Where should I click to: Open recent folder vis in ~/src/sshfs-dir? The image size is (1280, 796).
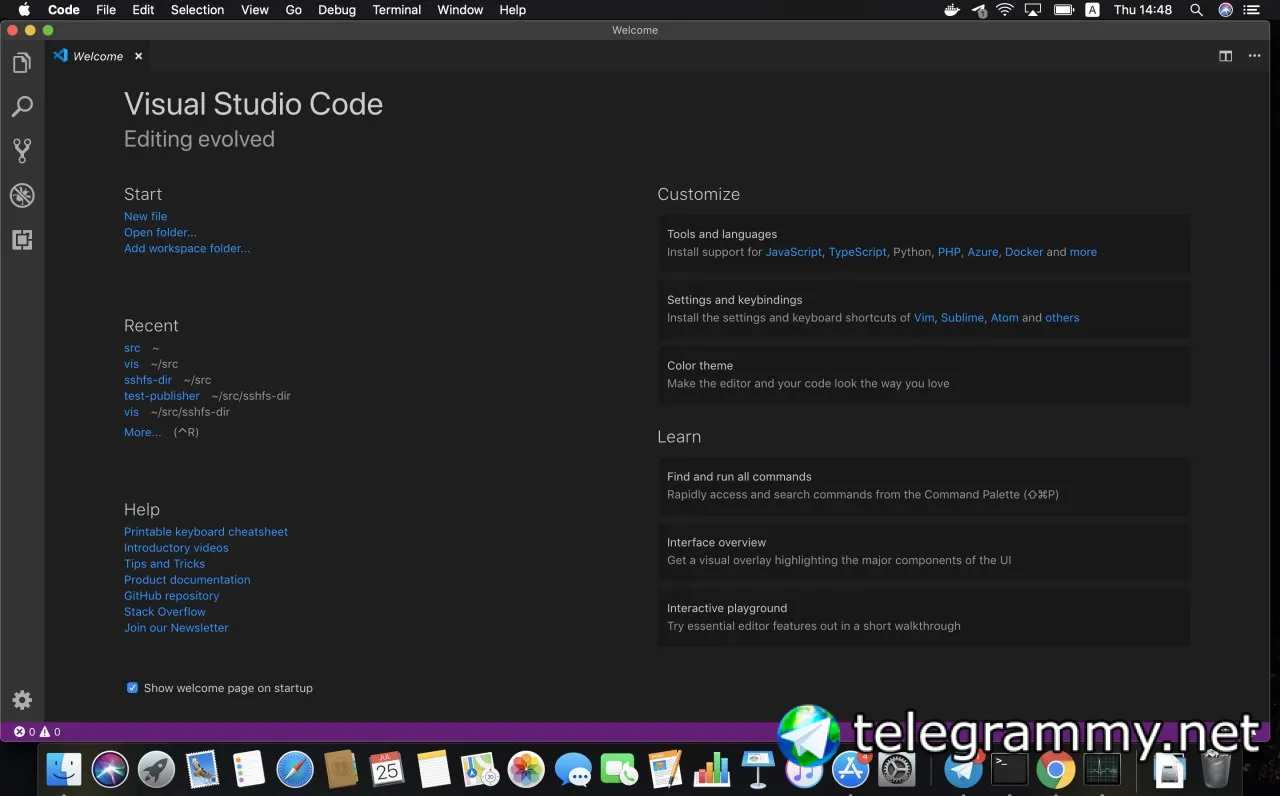[x=132, y=412]
